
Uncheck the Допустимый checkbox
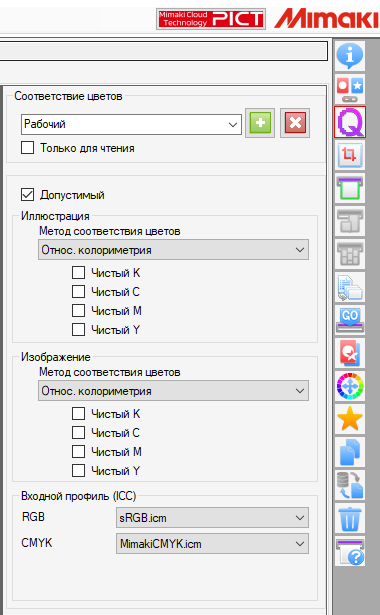tap(27, 195)
